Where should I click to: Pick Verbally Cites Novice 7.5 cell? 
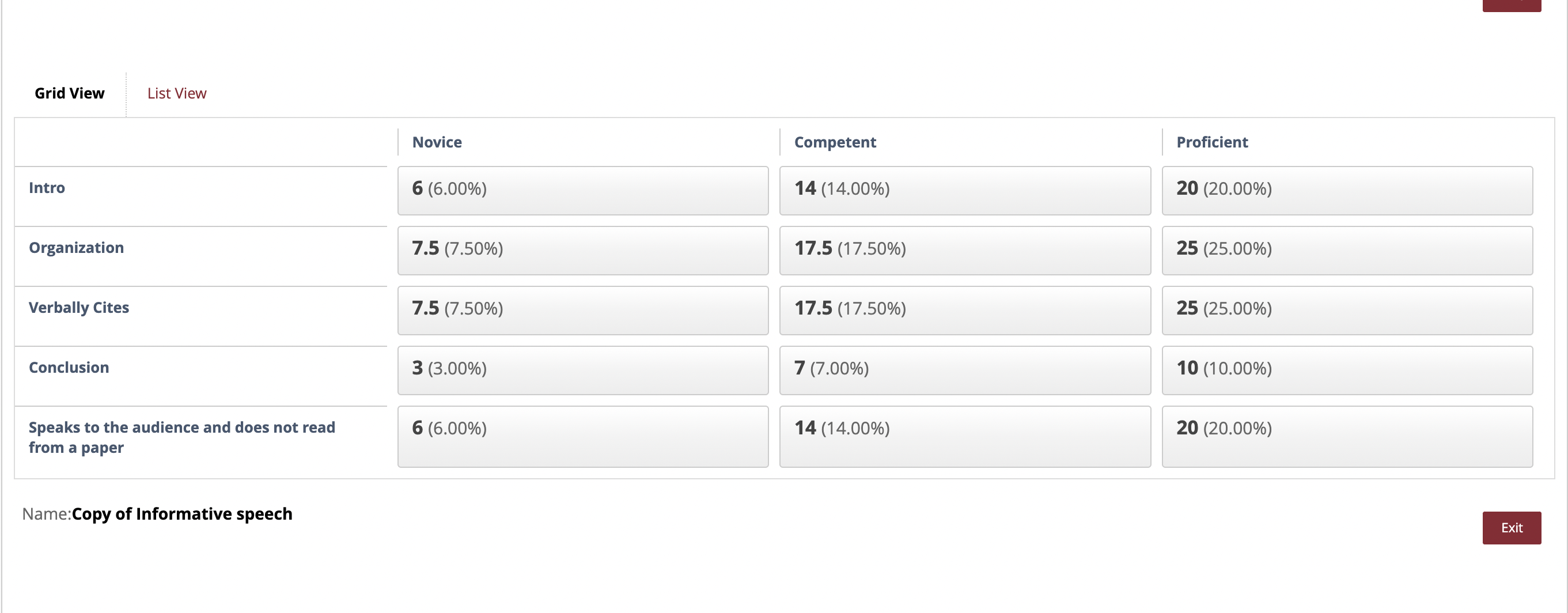click(x=582, y=311)
